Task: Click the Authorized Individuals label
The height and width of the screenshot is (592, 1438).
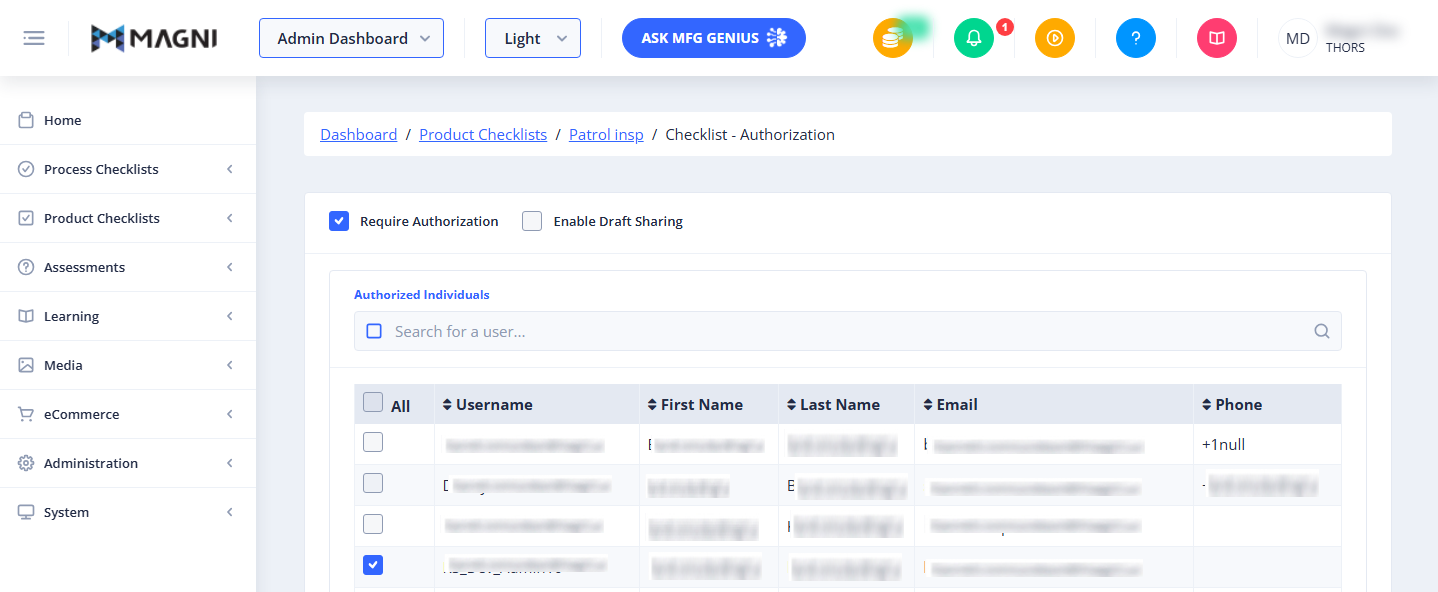Action: tap(422, 295)
